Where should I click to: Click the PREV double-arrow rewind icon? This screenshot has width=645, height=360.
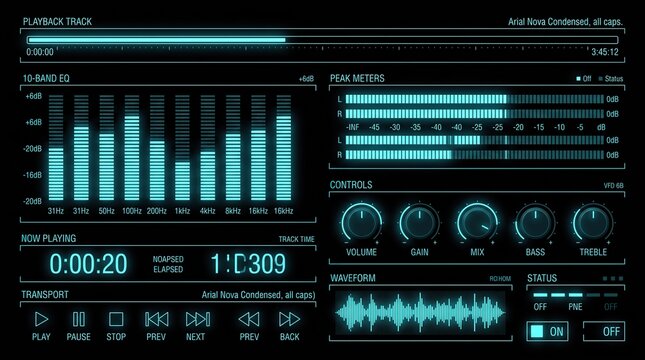(x=249, y=319)
